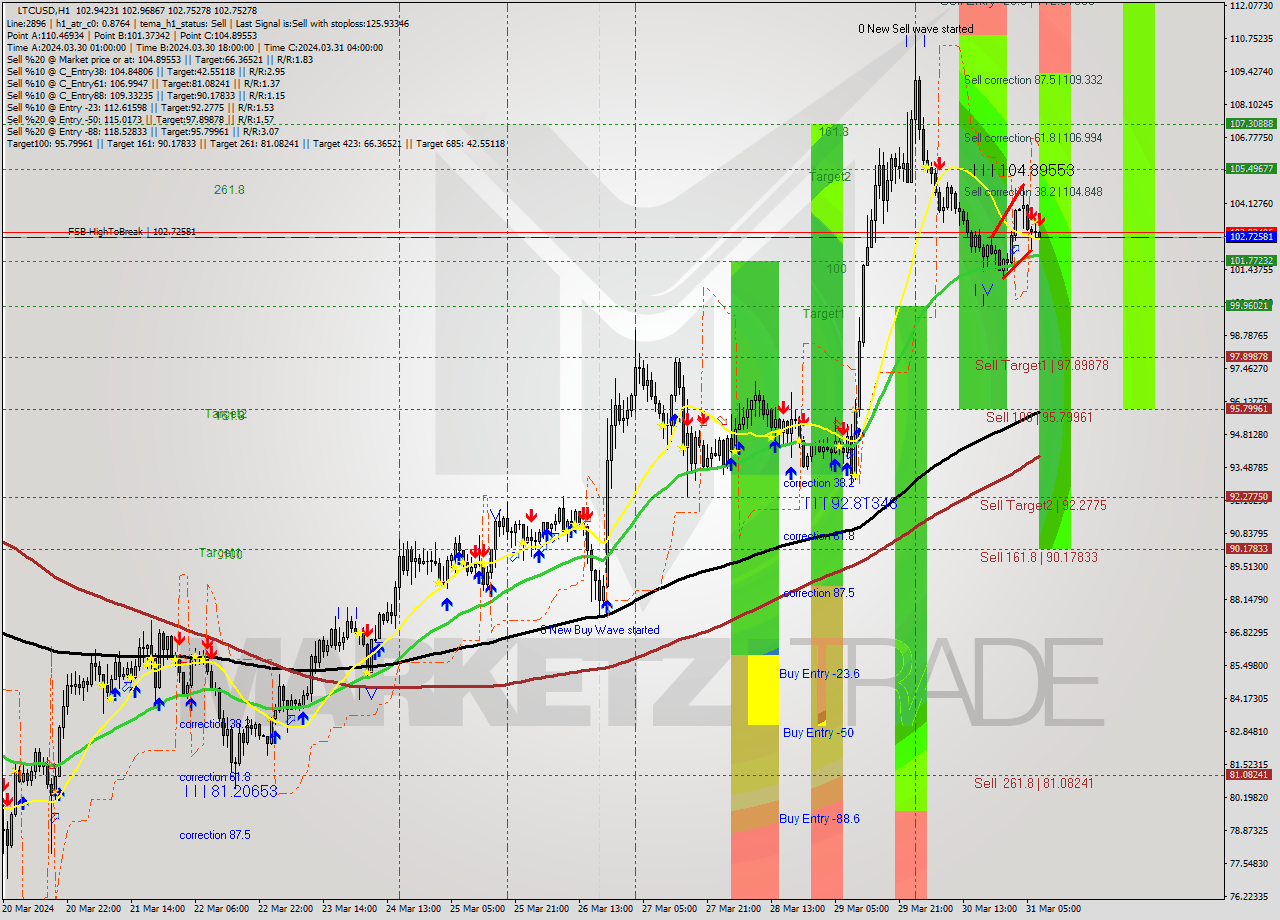This screenshot has height=920, width=1280.
Task: Select the 'I I I 92.81346' wave label
Action: pyautogui.click(x=850, y=503)
